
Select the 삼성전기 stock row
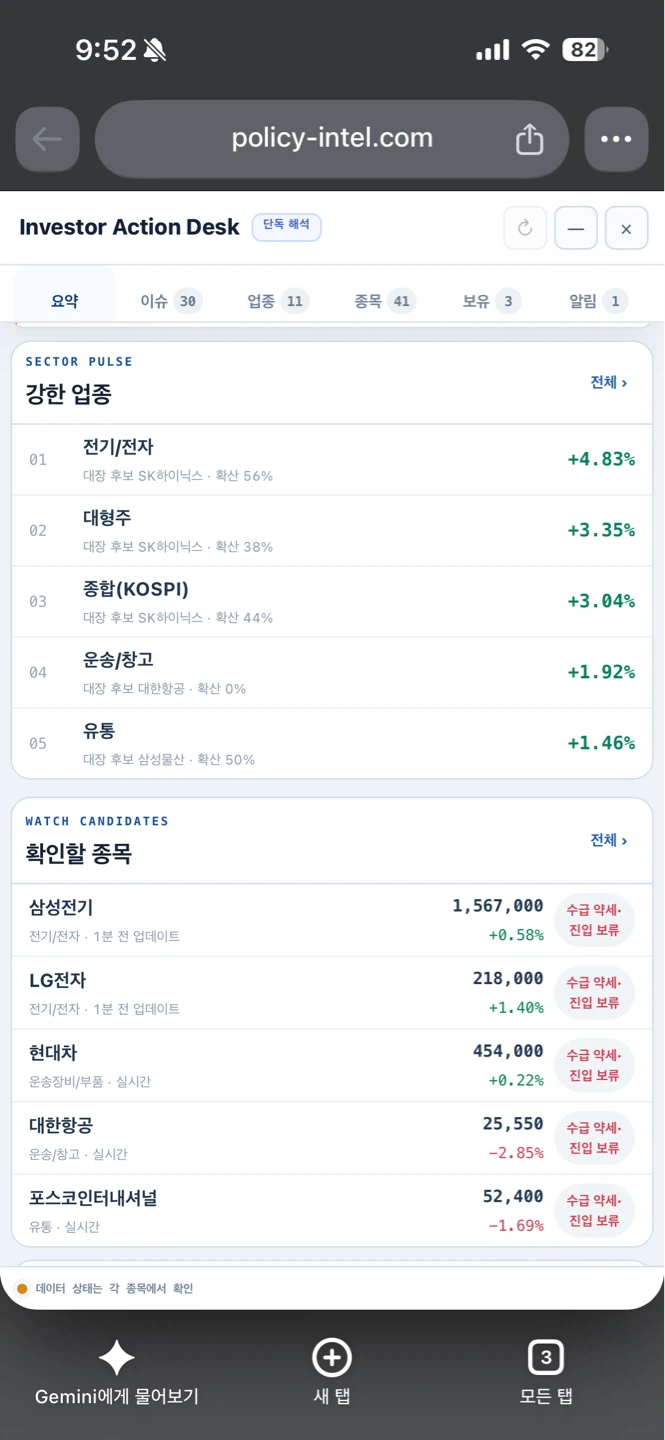(332, 920)
